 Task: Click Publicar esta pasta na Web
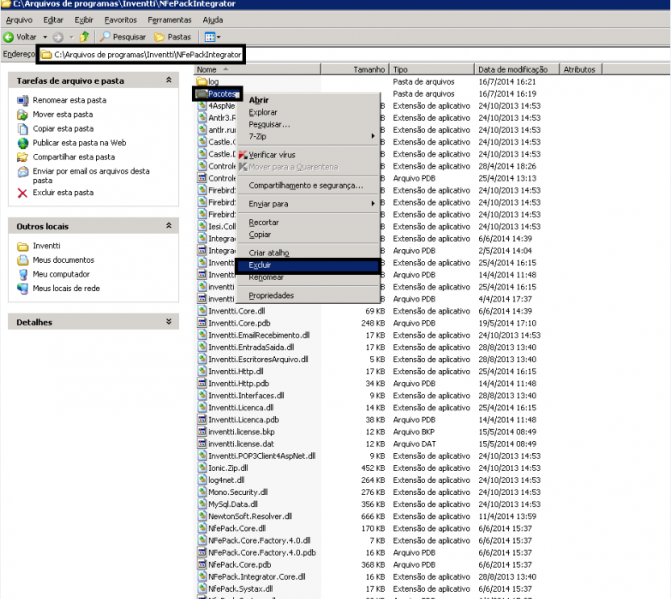coord(79,143)
